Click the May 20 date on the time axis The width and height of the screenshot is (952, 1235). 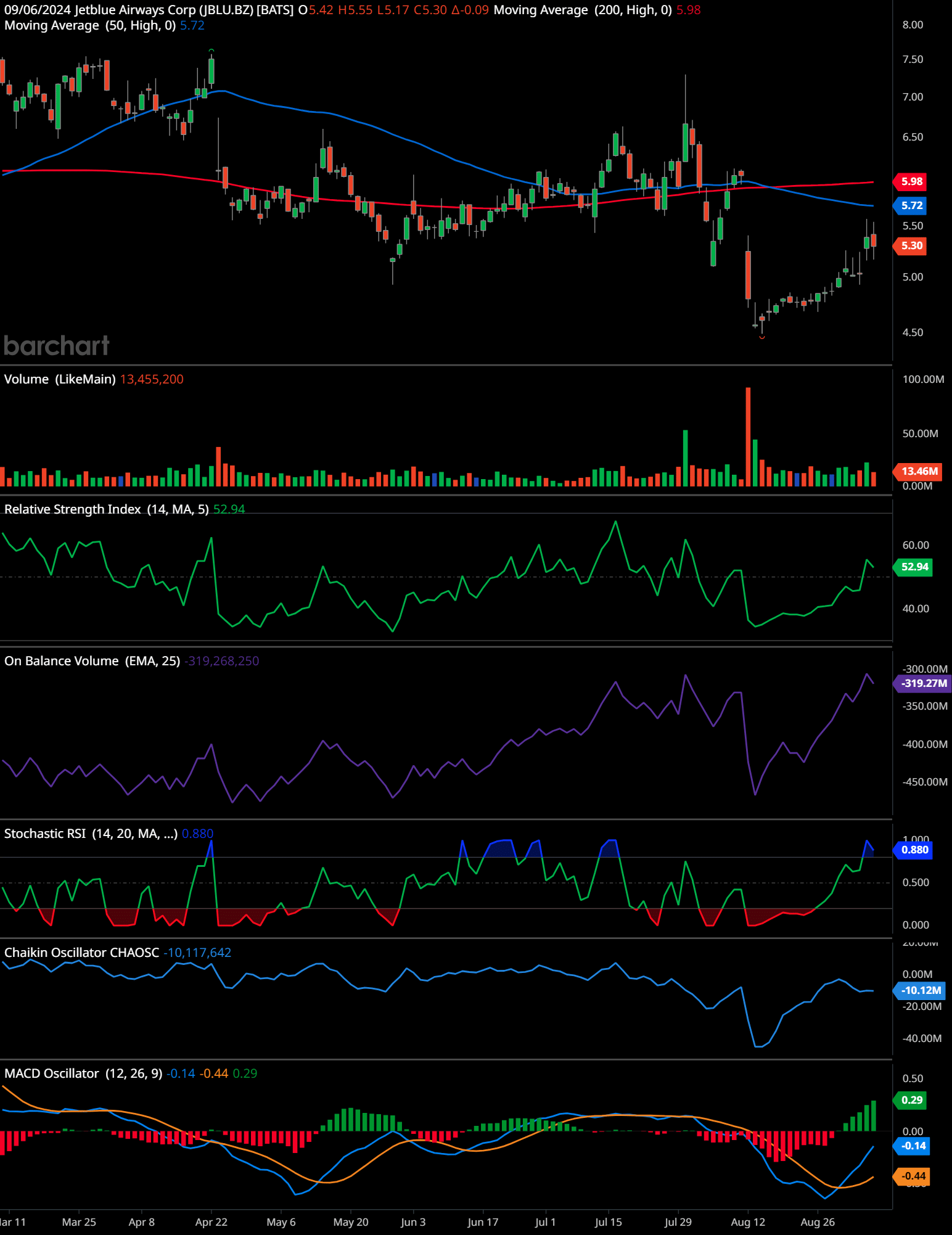click(x=351, y=1222)
